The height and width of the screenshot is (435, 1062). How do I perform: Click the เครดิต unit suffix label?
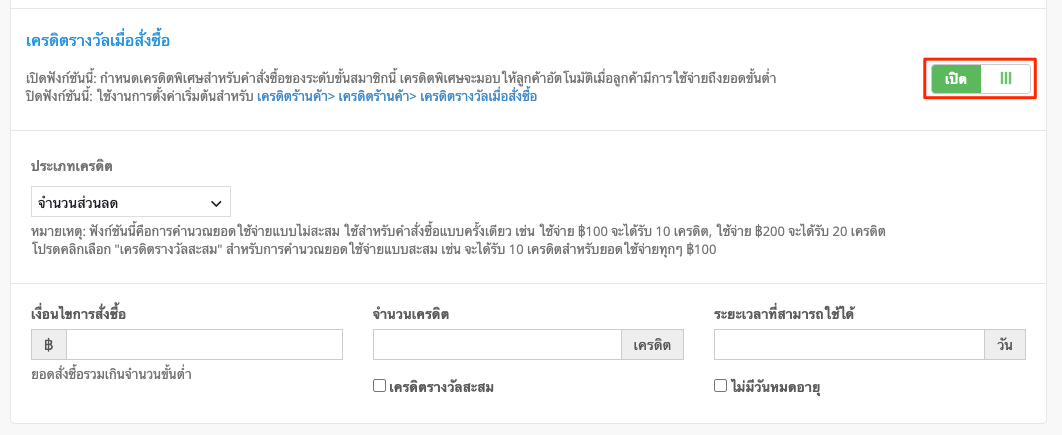(x=652, y=345)
